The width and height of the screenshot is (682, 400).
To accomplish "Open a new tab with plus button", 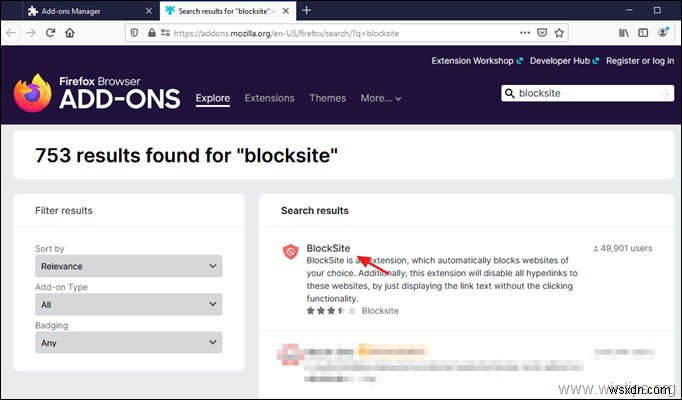I will point(307,10).
